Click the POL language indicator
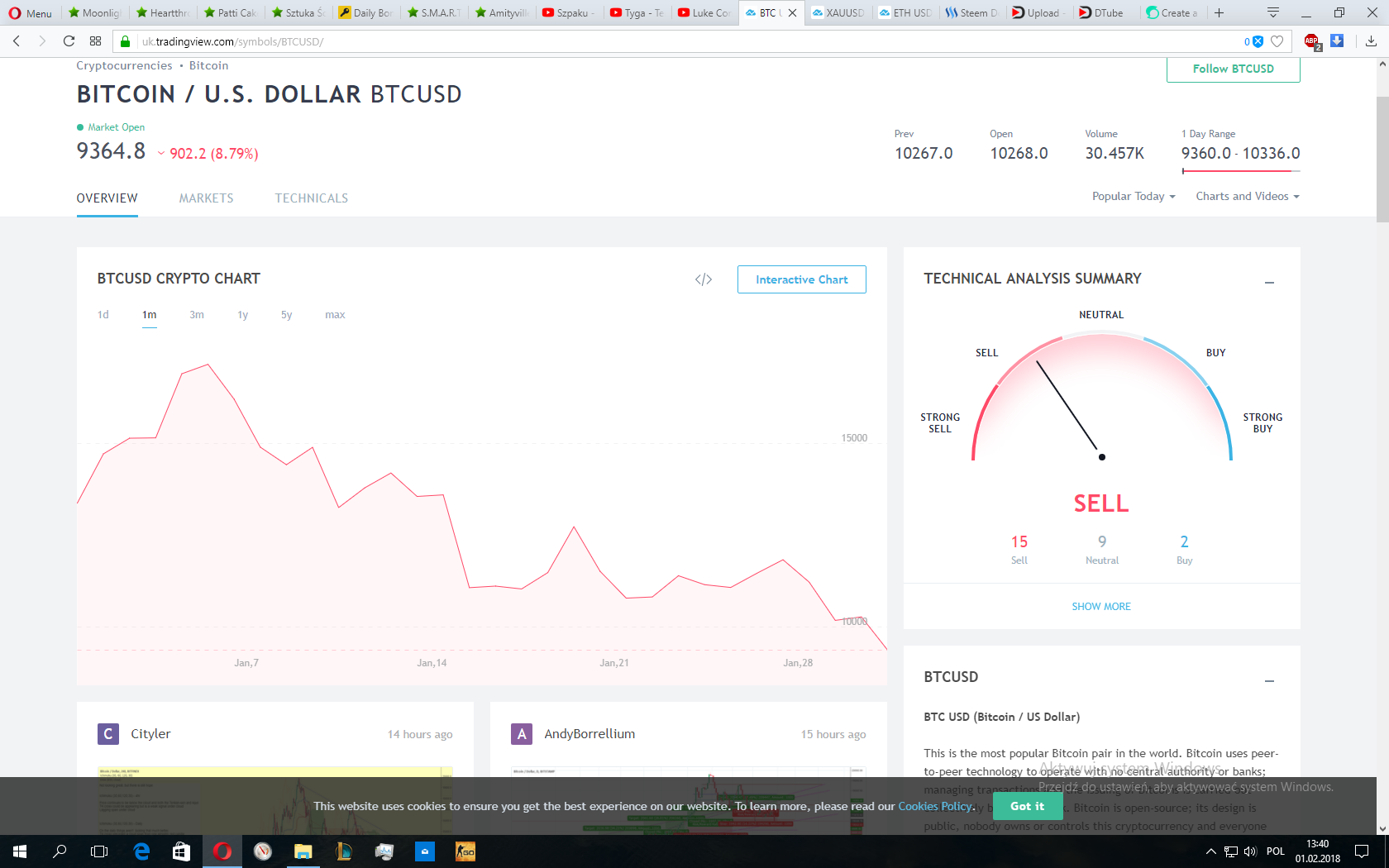 [x=1276, y=851]
